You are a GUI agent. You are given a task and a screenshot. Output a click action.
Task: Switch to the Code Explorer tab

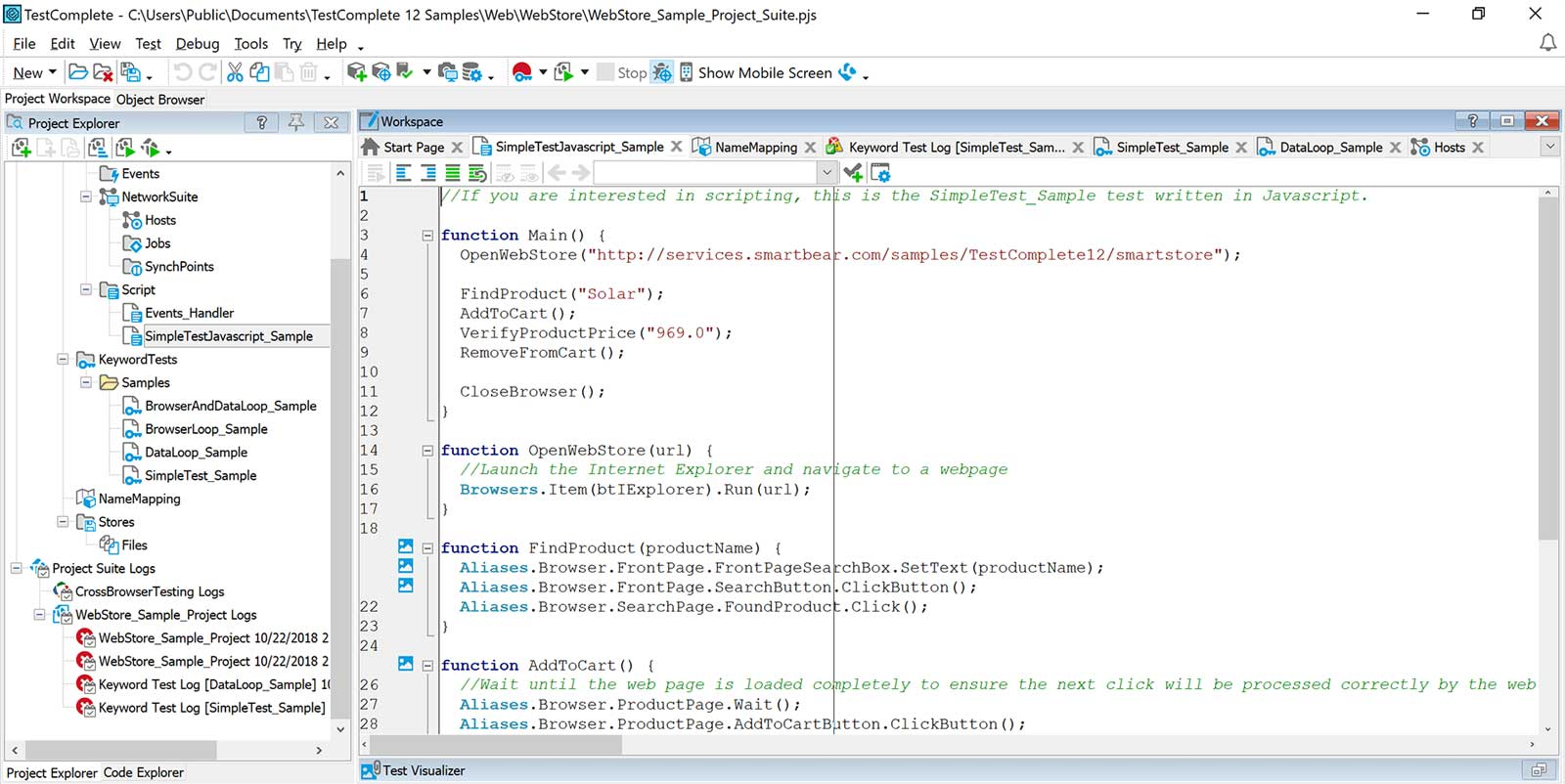[144, 772]
